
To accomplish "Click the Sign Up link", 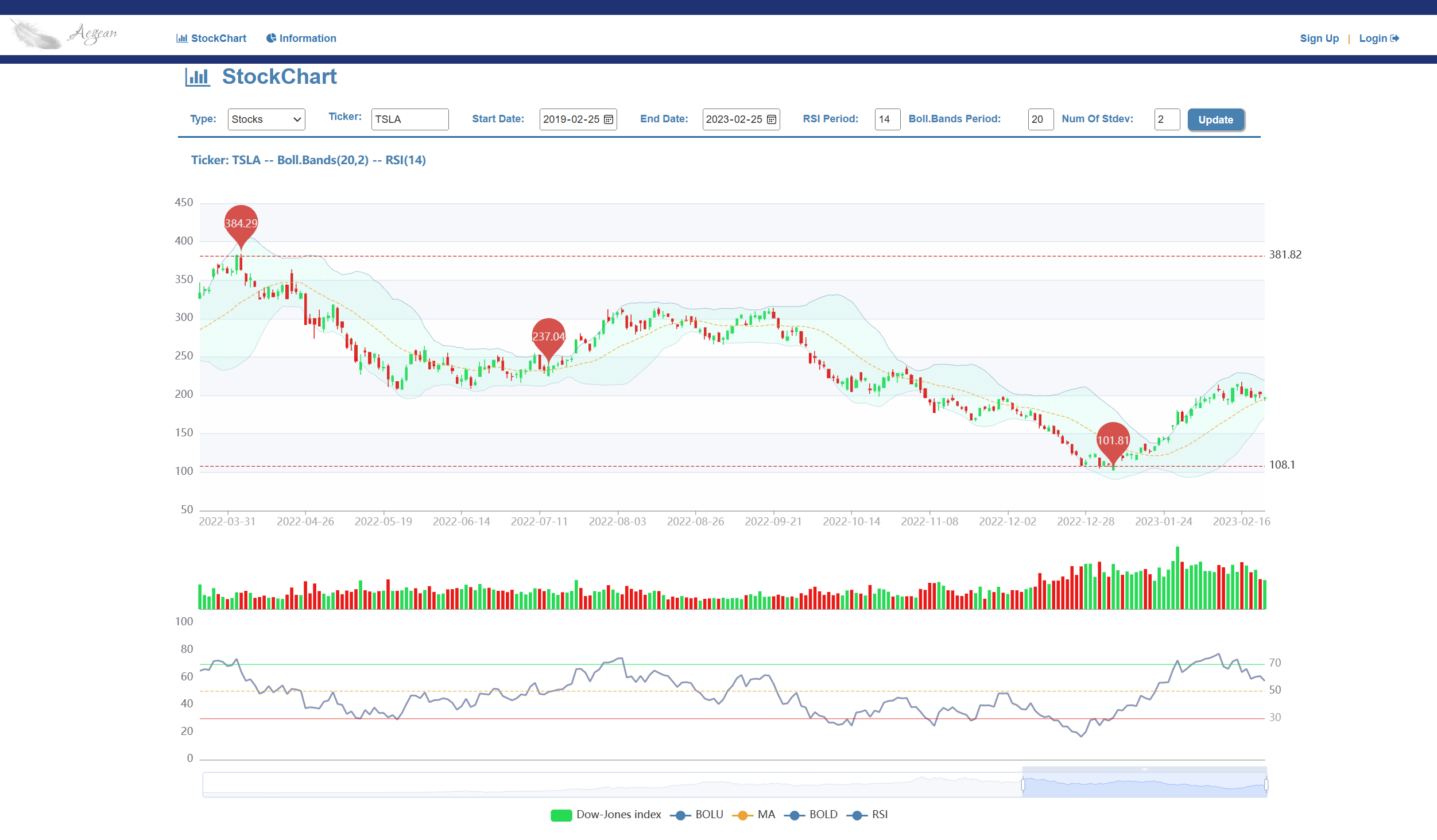I will click(x=1319, y=38).
